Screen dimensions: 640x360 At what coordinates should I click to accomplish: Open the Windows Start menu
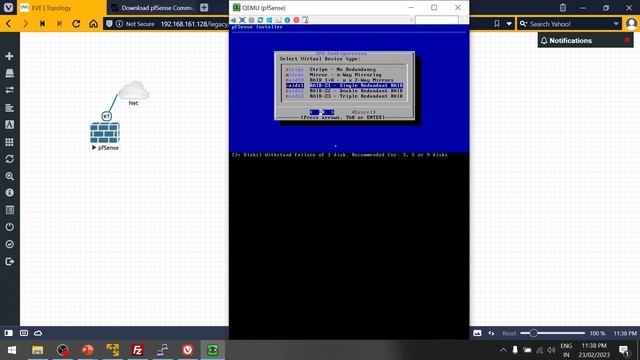tap(12, 350)
